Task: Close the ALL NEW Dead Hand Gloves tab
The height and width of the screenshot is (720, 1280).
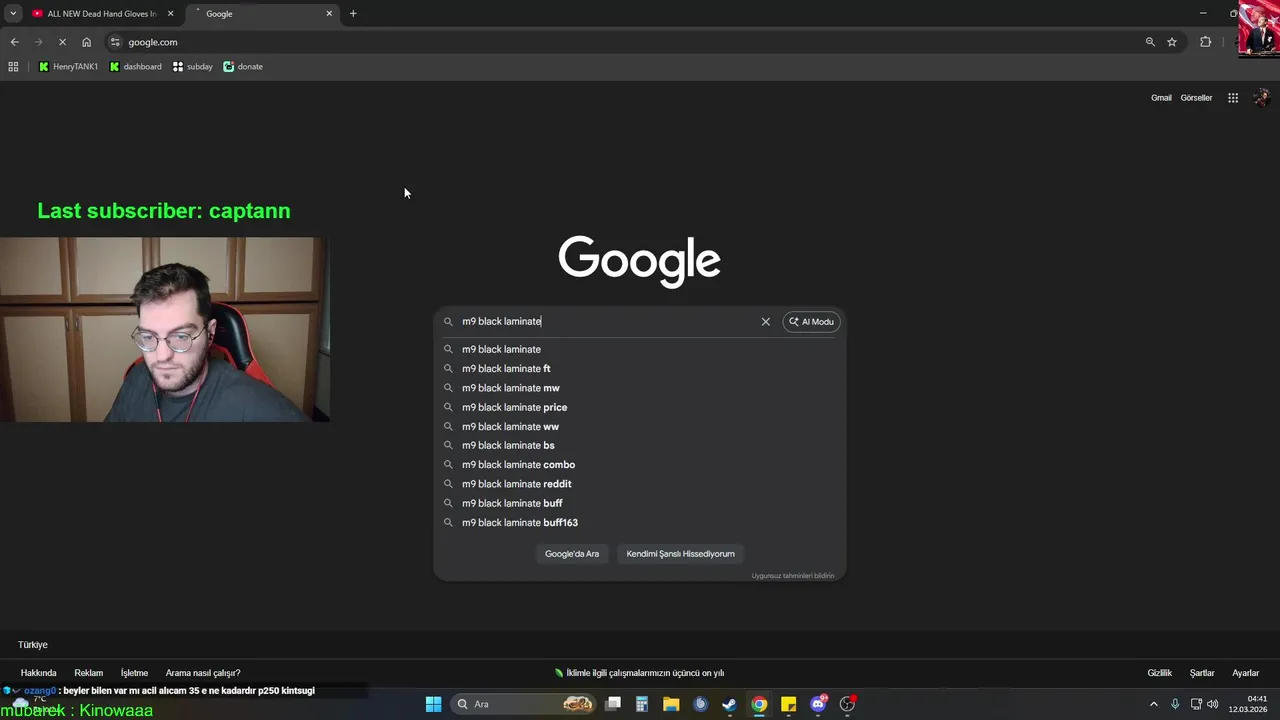Action: point(170,14)
